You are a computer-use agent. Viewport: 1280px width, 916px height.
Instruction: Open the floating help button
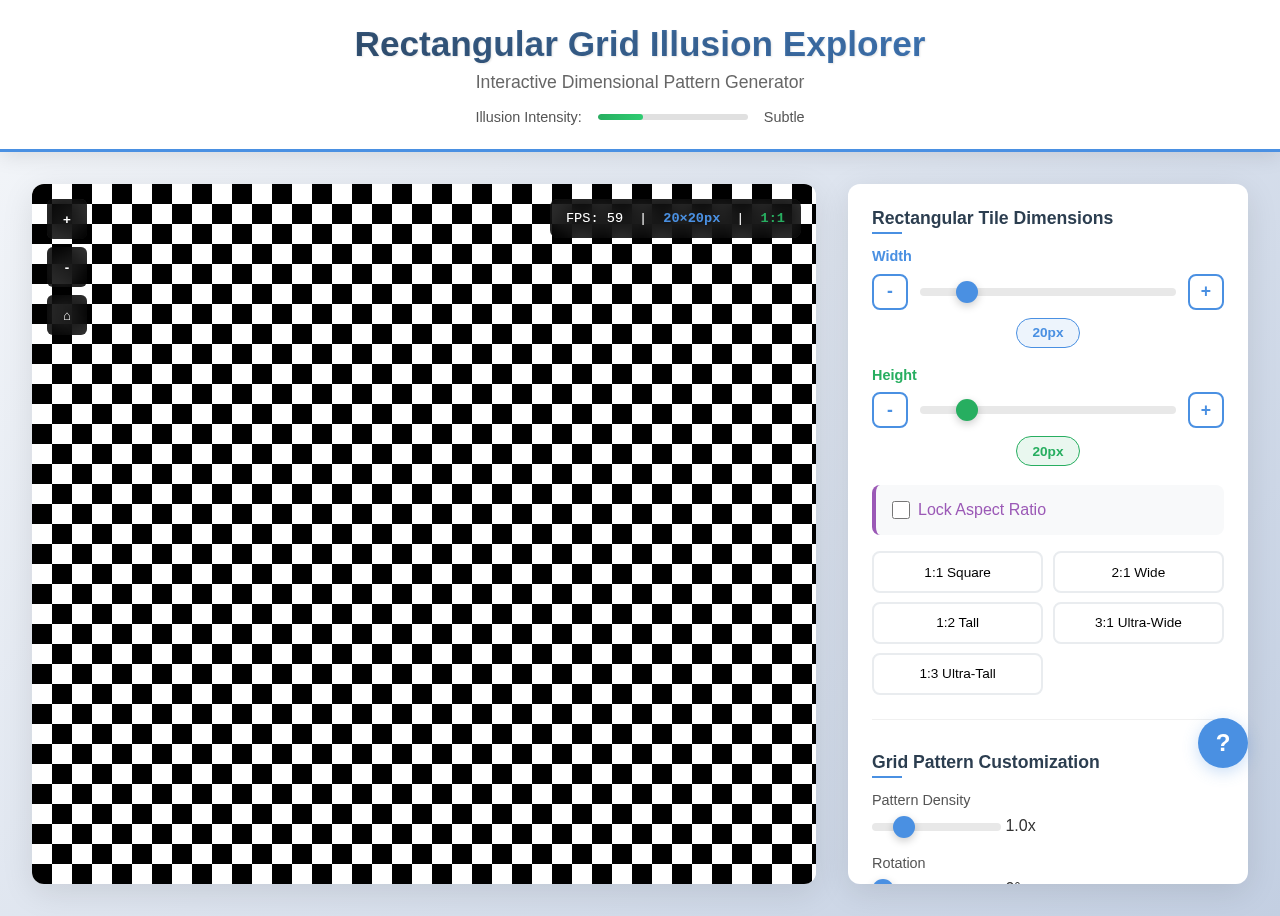1222,743
